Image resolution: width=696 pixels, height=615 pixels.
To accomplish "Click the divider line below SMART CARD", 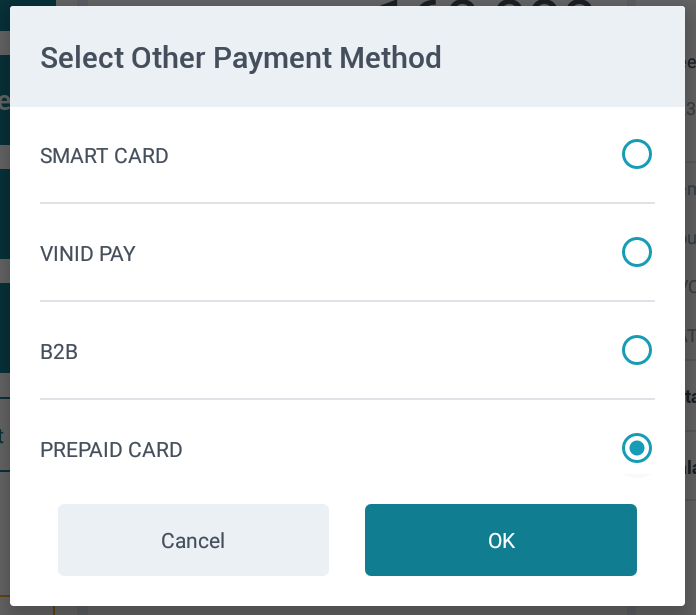I will 347,203.
